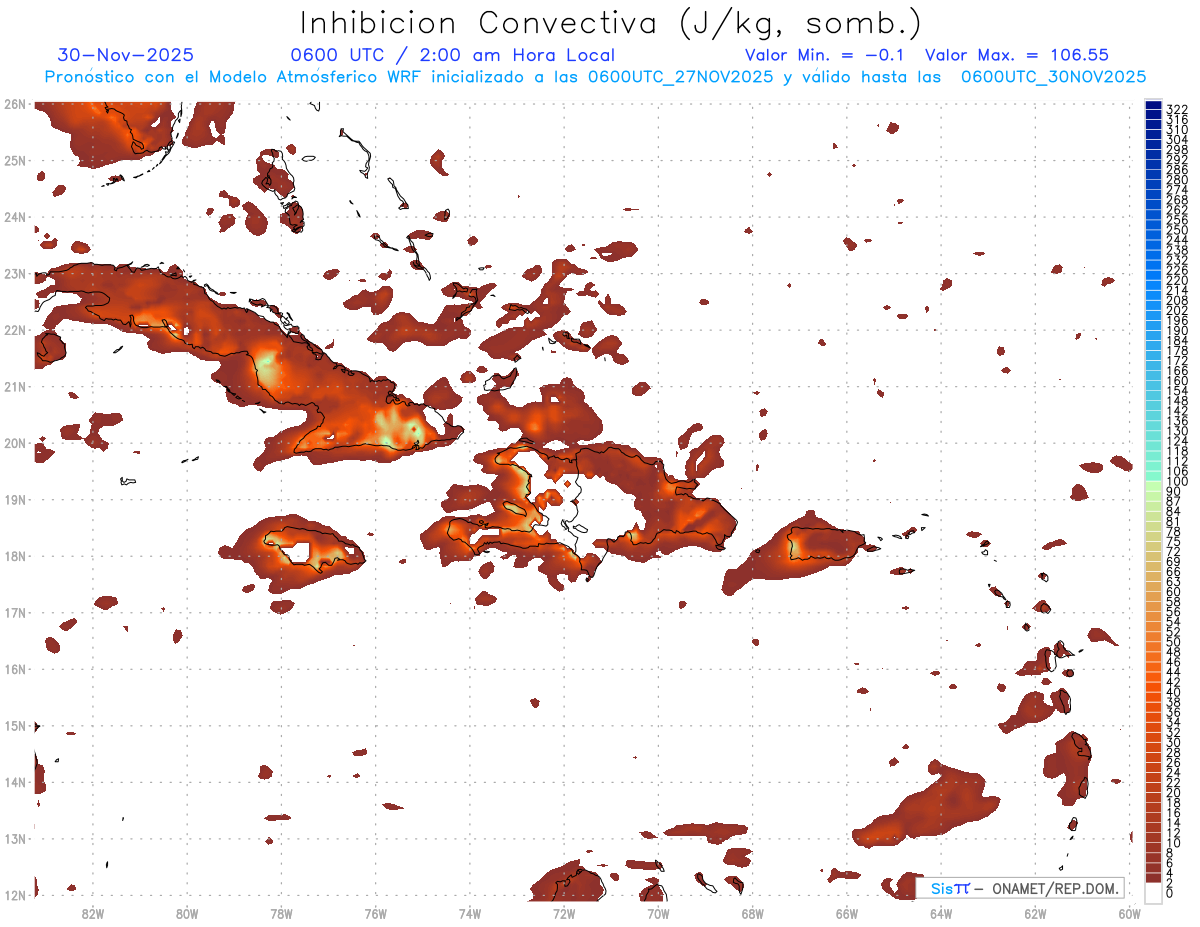Click the '64W' longitude label
The height and width of the screenshot is (927, 1200).
point(941,914)
